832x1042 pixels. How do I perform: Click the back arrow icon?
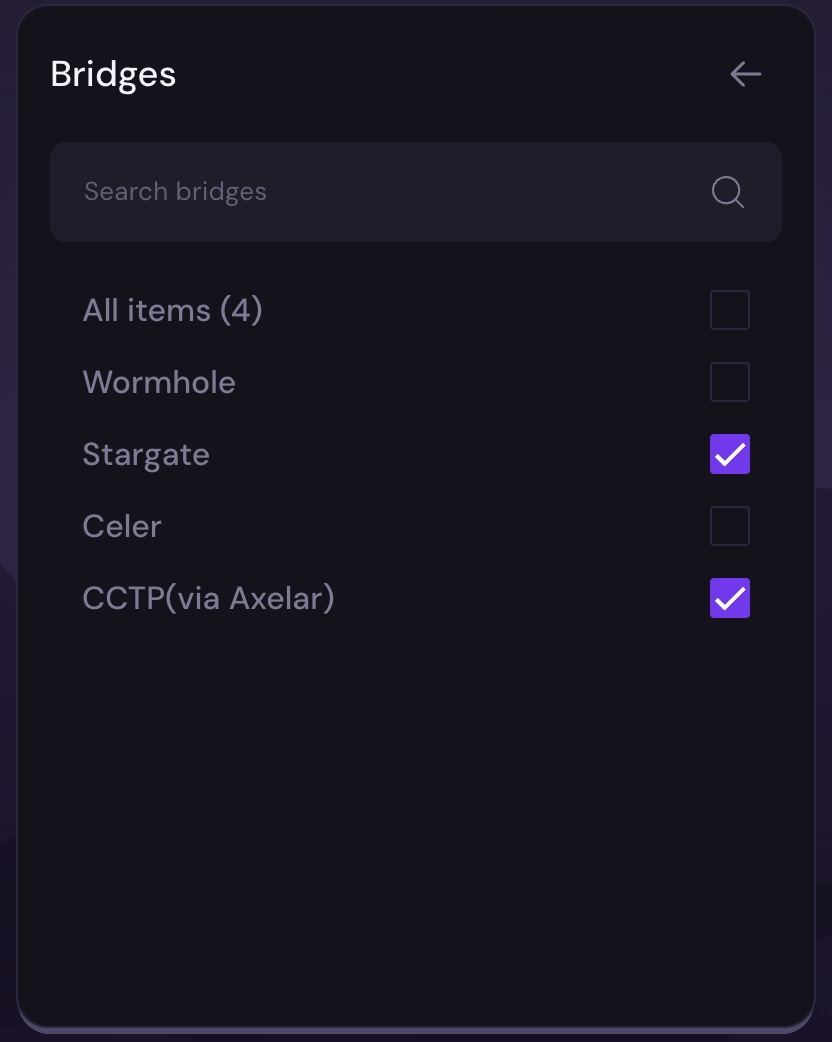[745, 74]
